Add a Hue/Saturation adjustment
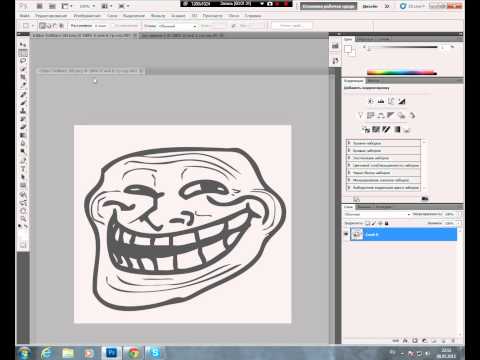 (370, 115)
